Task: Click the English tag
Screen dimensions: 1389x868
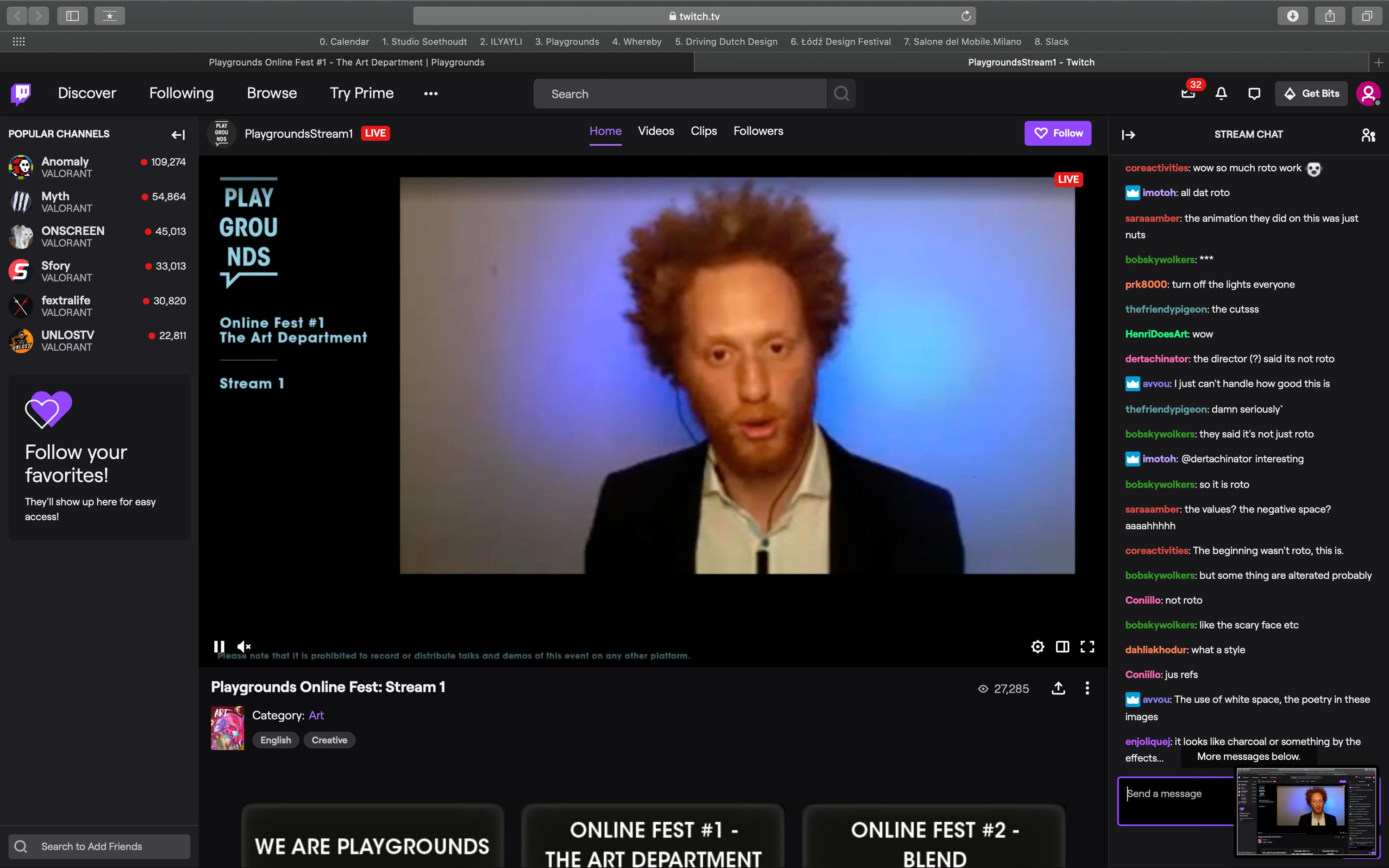Action: pyautogui.click(x=275, y=740)
